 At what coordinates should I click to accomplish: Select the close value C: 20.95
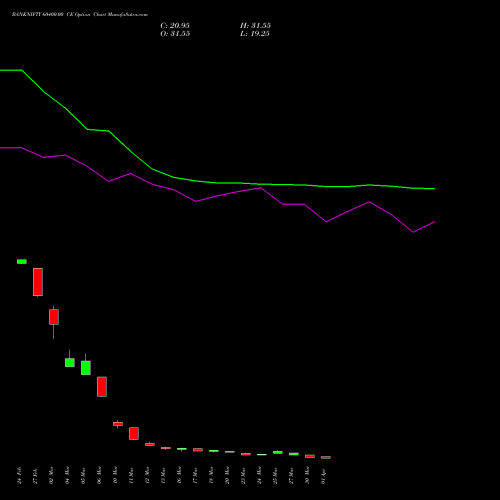click(175, 26)
